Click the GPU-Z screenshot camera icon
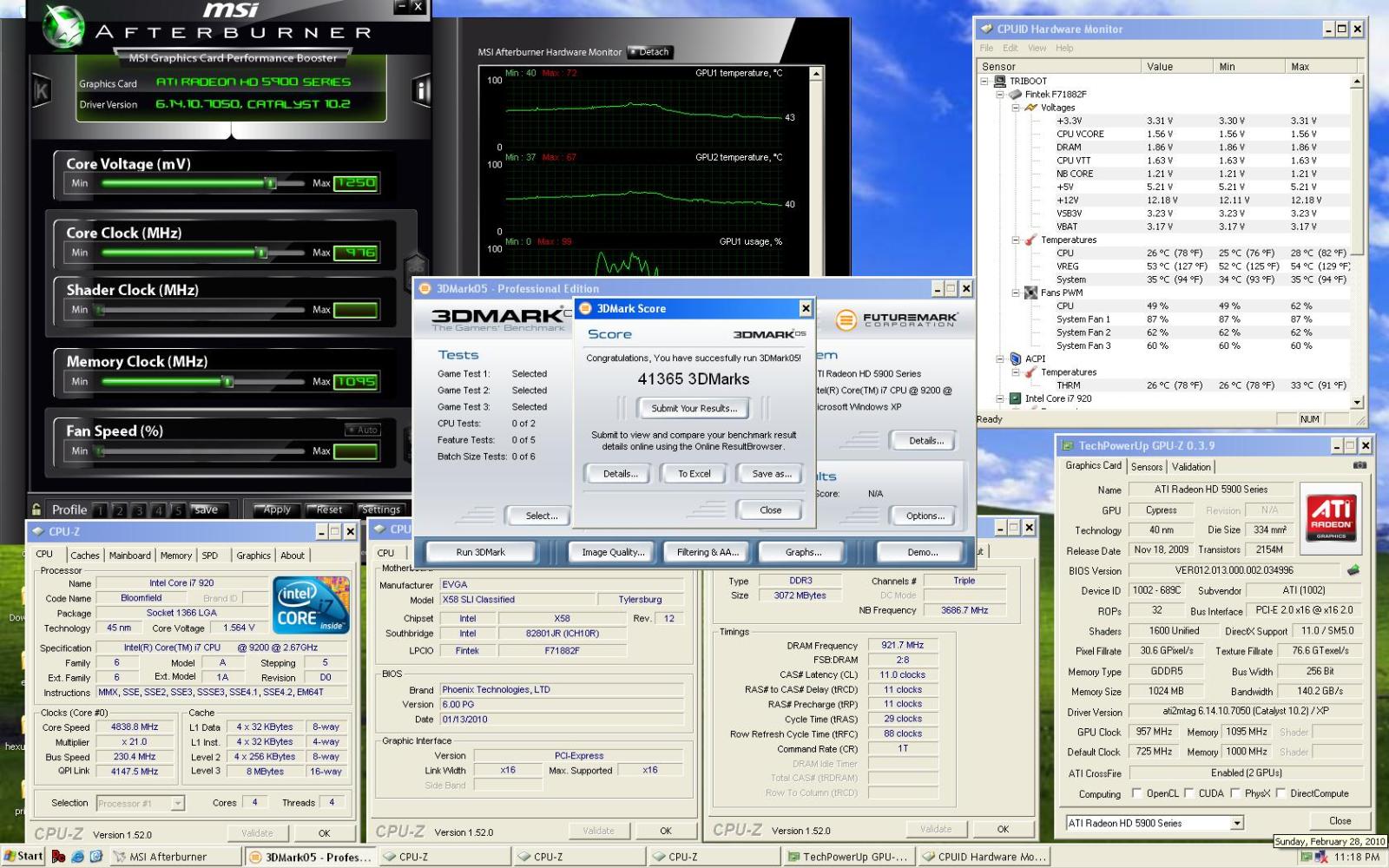 coord(1359,465)
